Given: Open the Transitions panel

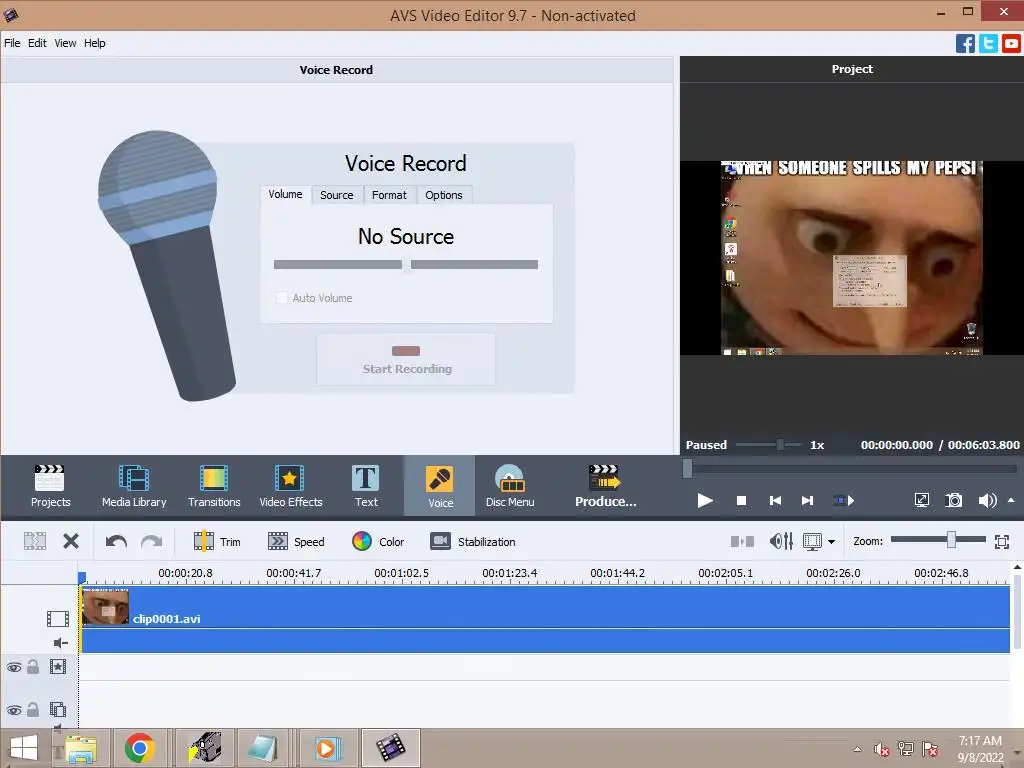Looking at the screenshot, I should pos(214,486).
